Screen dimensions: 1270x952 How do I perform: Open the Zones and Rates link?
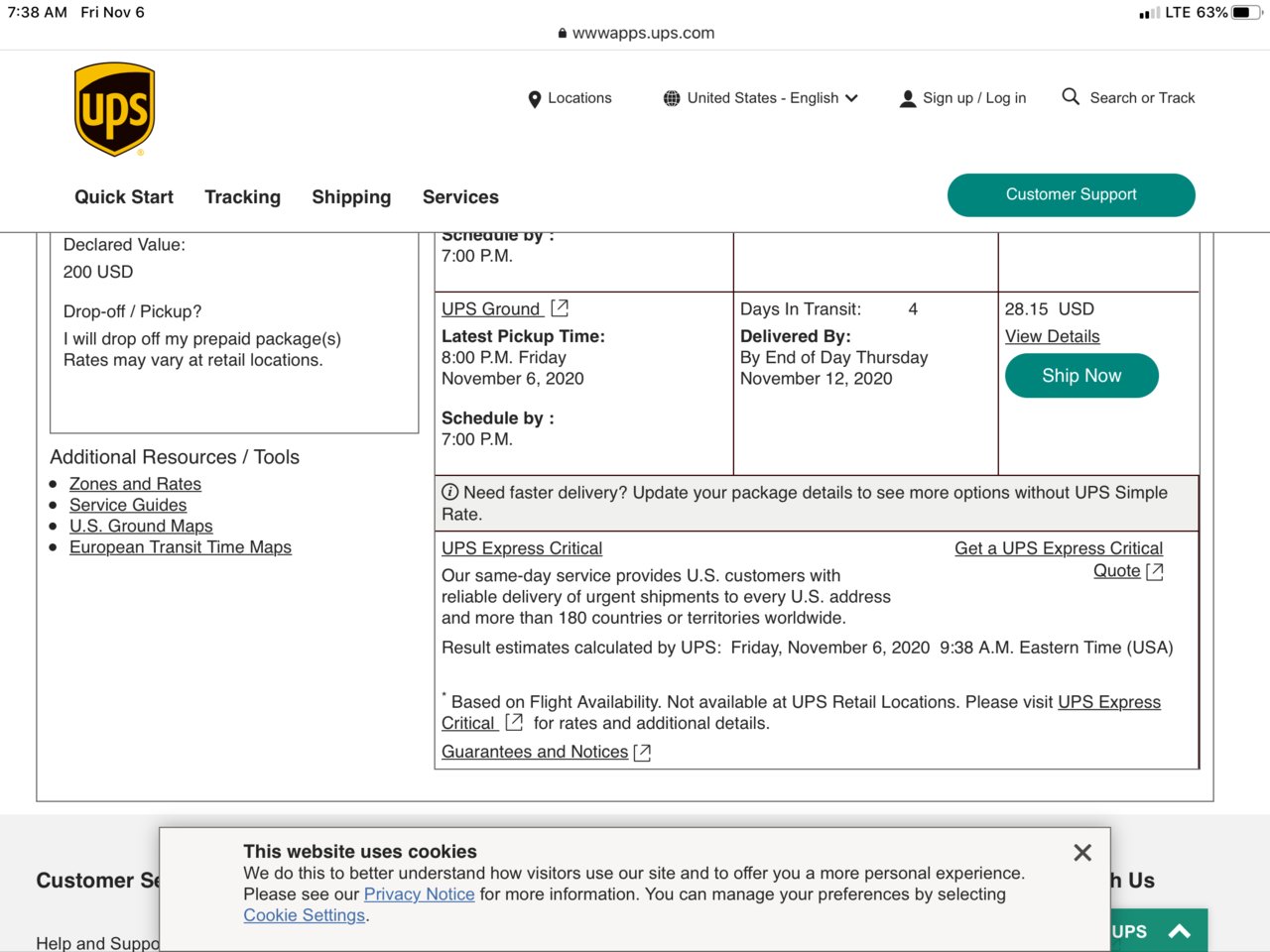click(x=135, y=484)
